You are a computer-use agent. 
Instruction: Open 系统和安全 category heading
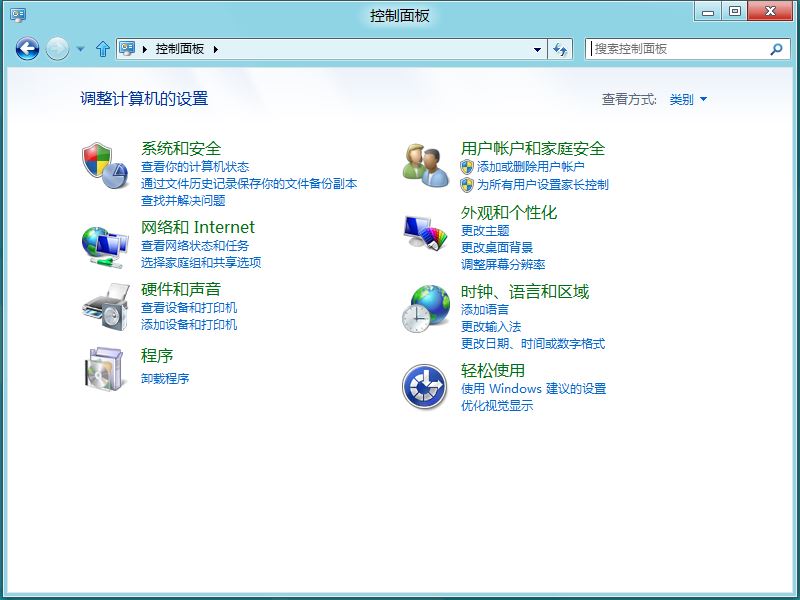[x=181, y=148]
